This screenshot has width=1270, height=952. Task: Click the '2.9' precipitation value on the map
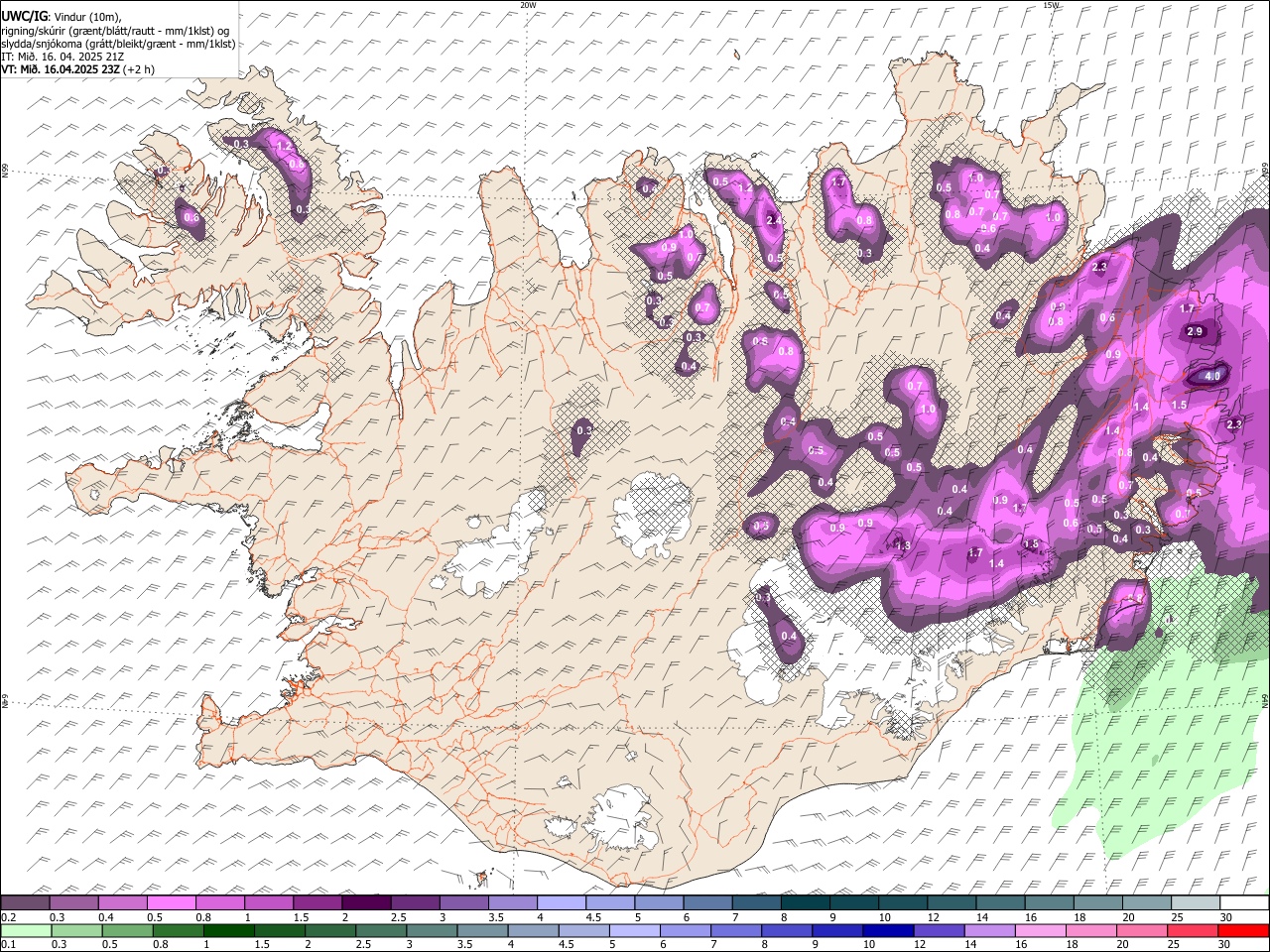[x=1195, y=332]
